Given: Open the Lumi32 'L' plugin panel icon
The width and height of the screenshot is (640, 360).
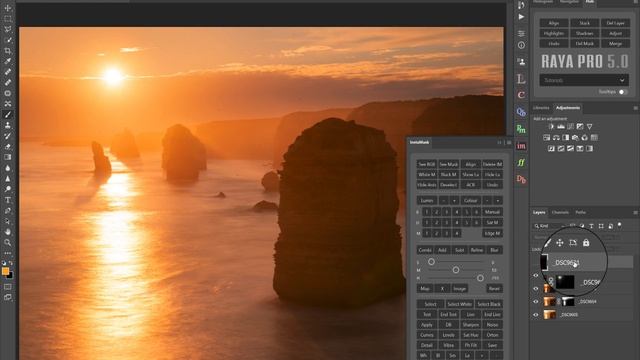Looking at the screenshot, I should [x=521, y=79].
